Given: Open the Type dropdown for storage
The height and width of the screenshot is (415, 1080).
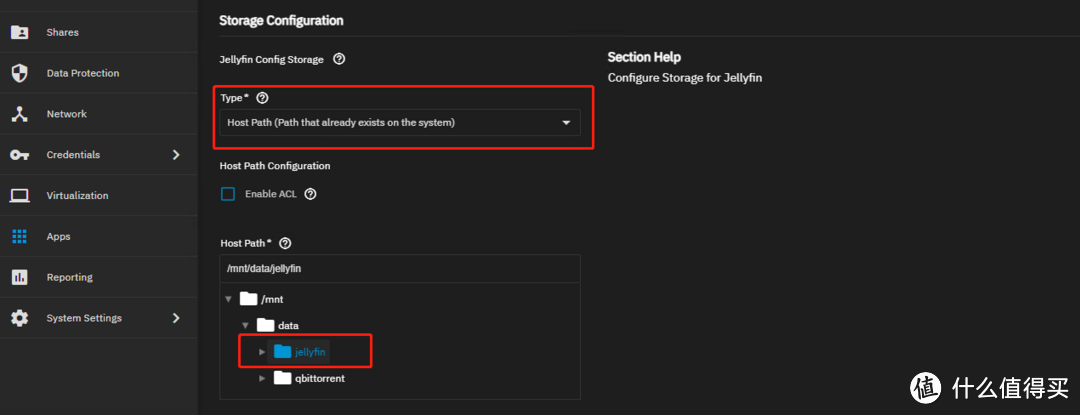Looking at the screenshot, I should (x=400, y=123).
